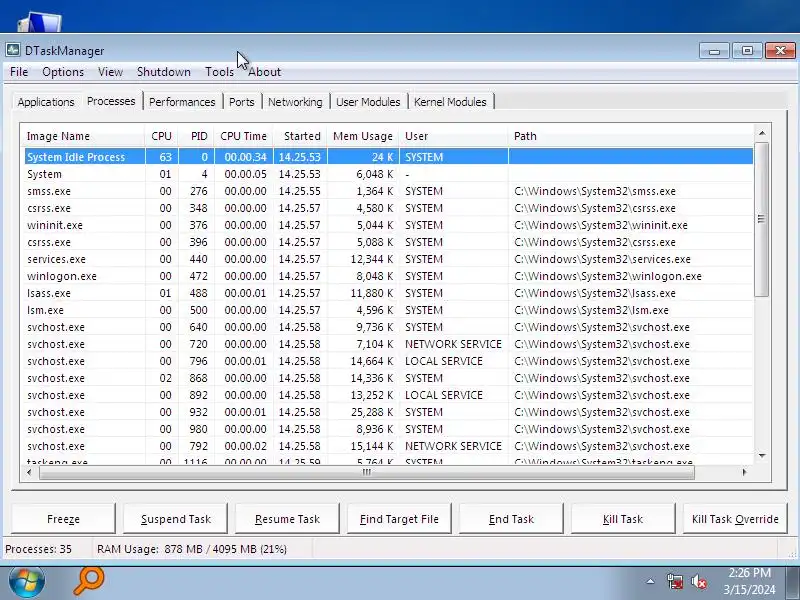
Task: Click the DTaskManager title bar icon
Action: 13,50
